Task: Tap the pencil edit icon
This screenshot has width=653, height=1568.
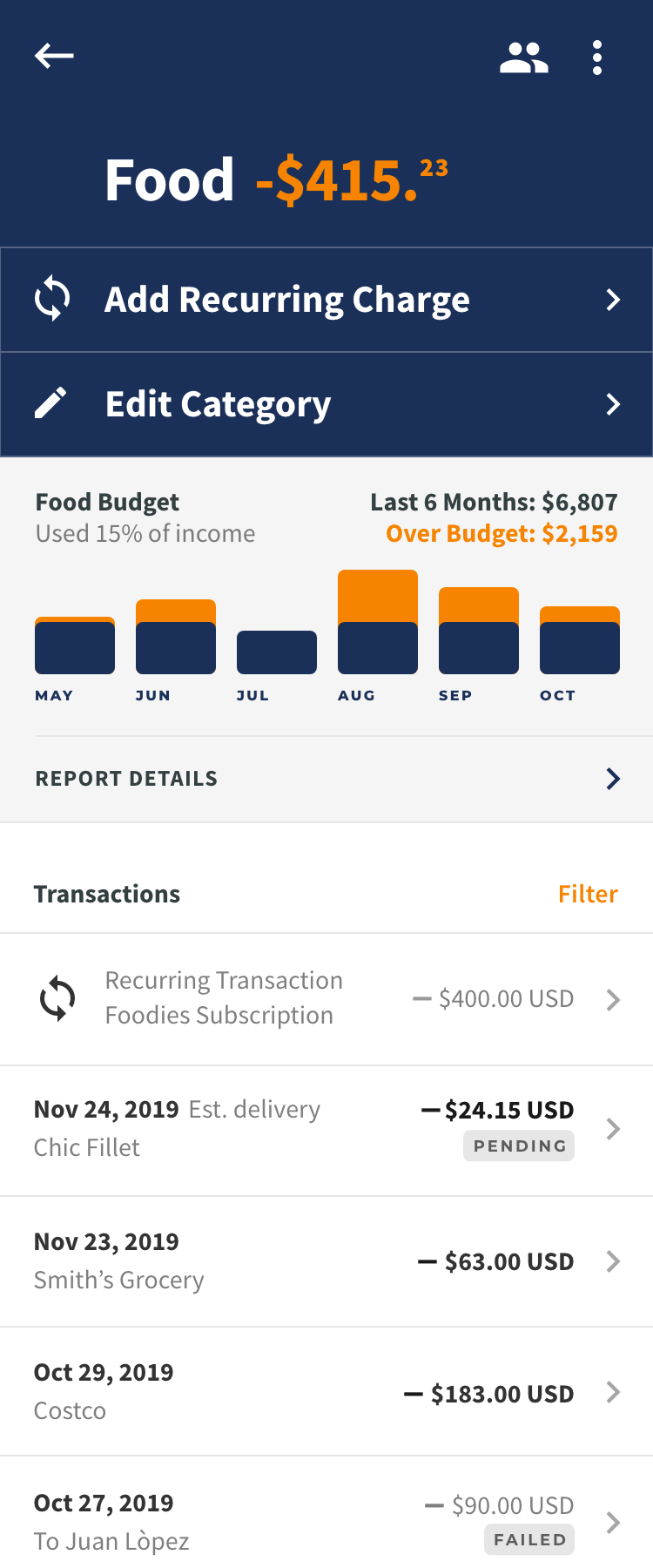Action: click(x=50, y=403)
